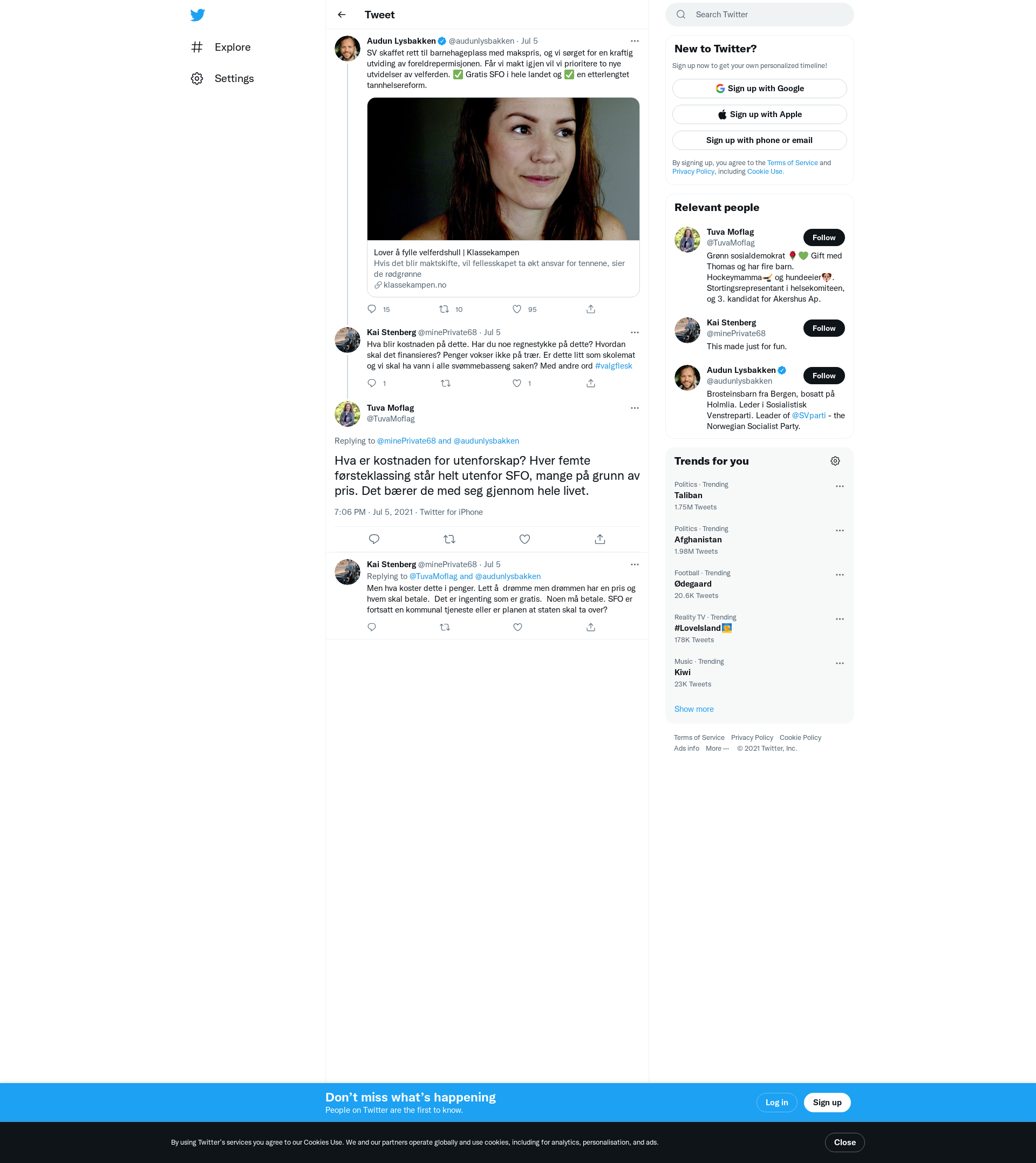
Task: Open Cookie Use link
Action: pos(765,172)
